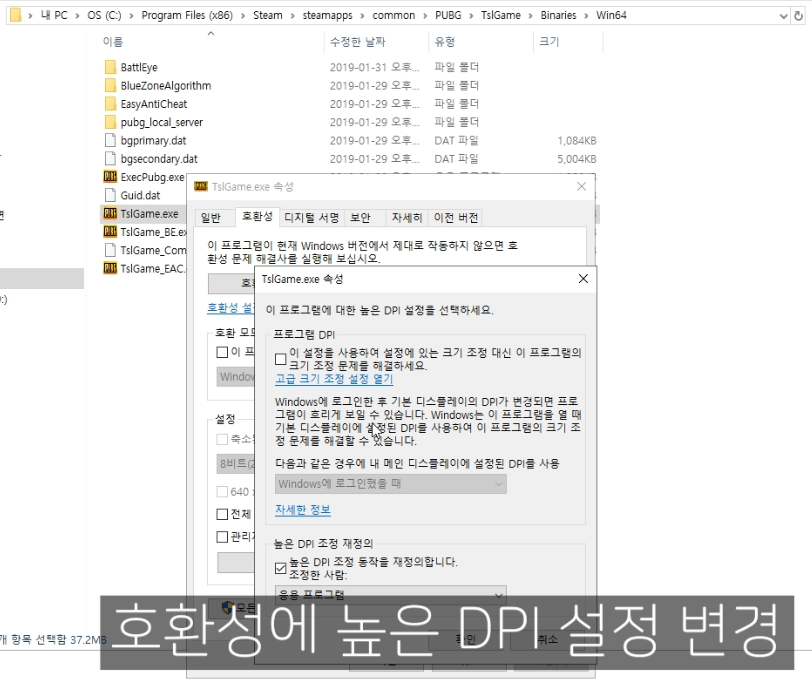Viewport: 812px width, 681px height.
Task: Navigate to 내 PC in the address bar
Action: [54, 16]
